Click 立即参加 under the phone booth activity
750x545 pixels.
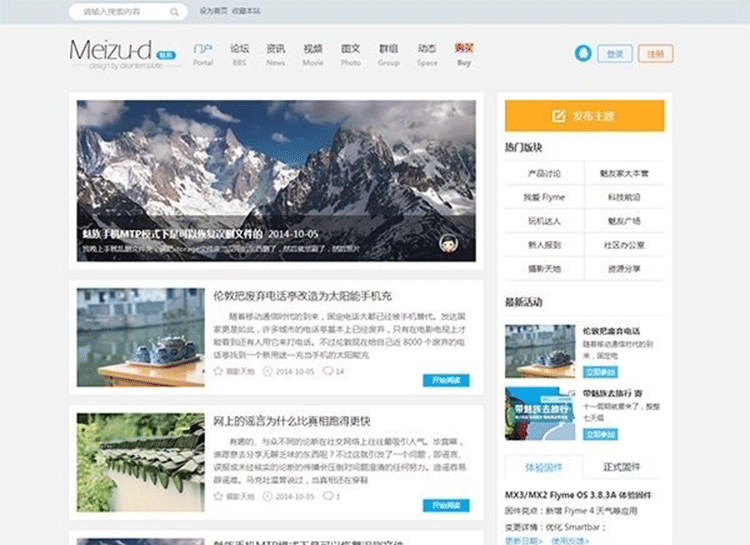600,372
